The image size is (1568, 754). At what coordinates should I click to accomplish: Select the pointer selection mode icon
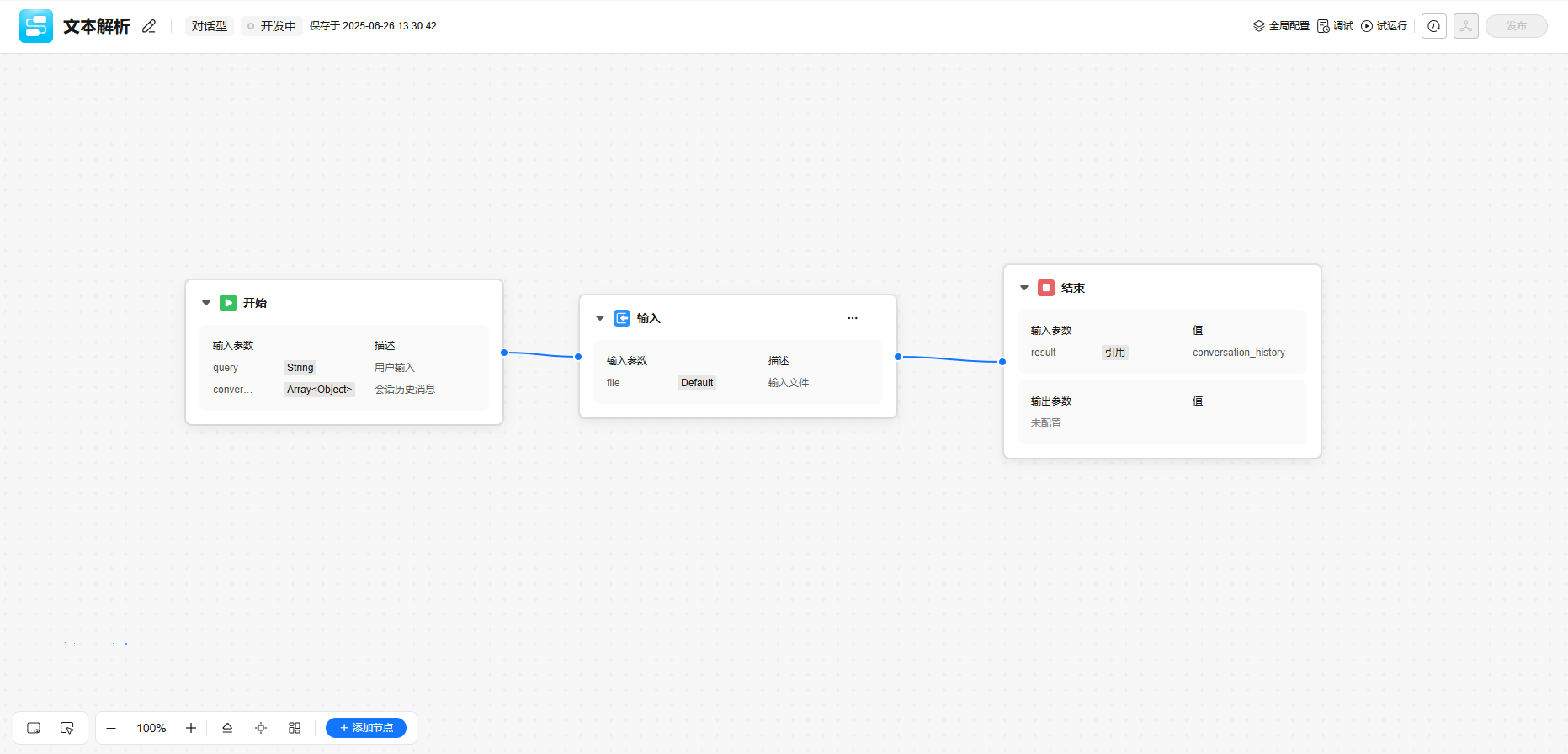pyautogui.click(x=67, y=728)
